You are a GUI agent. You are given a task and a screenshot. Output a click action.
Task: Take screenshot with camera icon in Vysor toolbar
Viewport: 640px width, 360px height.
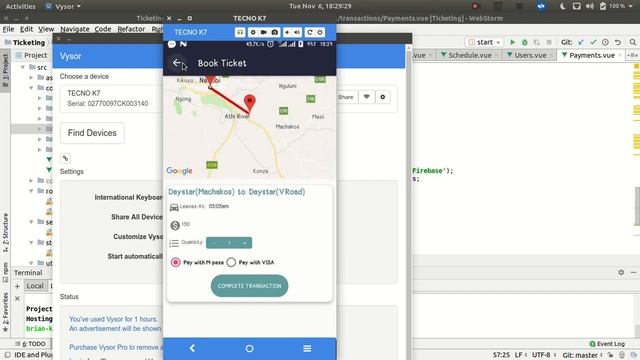coord(275,32)
